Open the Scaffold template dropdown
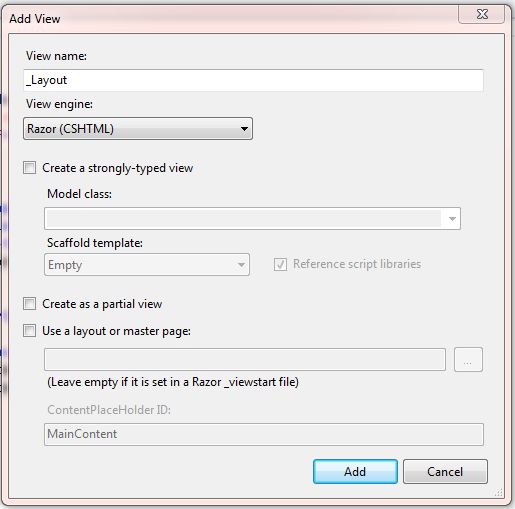 (x=147, y=265)
